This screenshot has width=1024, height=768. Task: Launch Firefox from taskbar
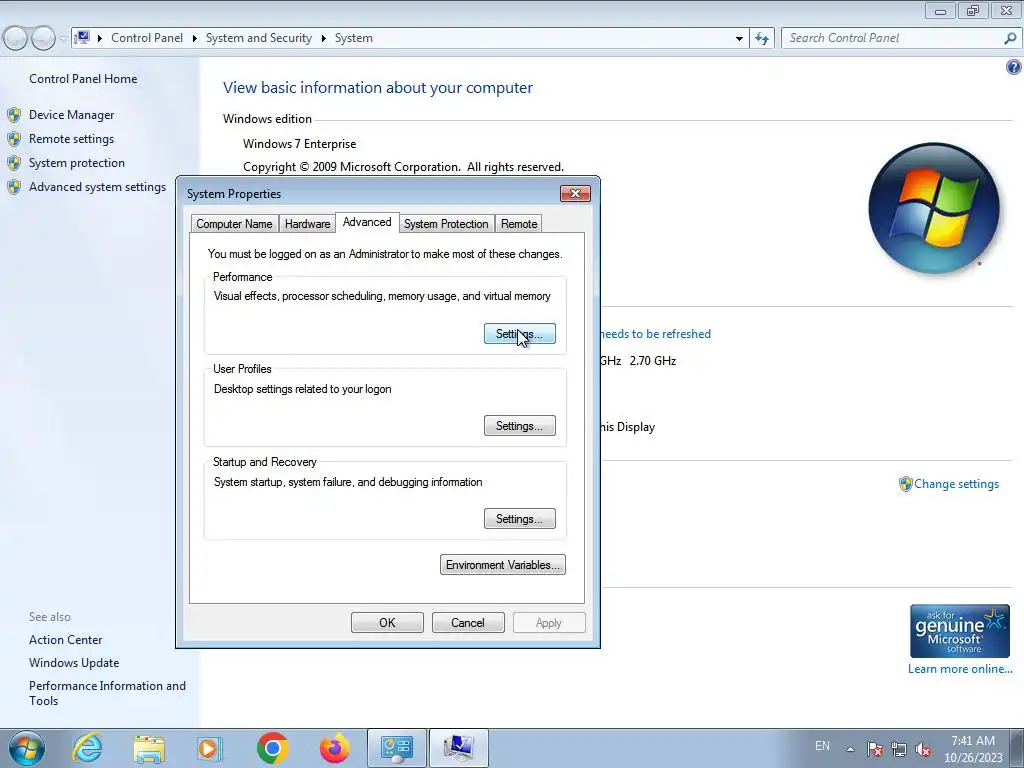[334, 748]
